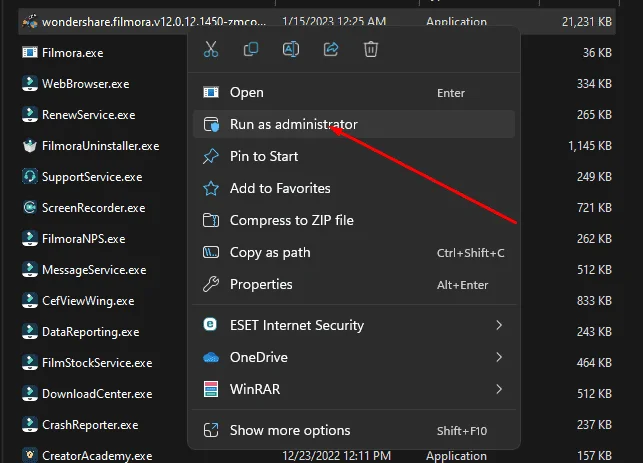This screenshot has width=643, height=463.
Task: Choose Show more options
Action: pos(353,430)
